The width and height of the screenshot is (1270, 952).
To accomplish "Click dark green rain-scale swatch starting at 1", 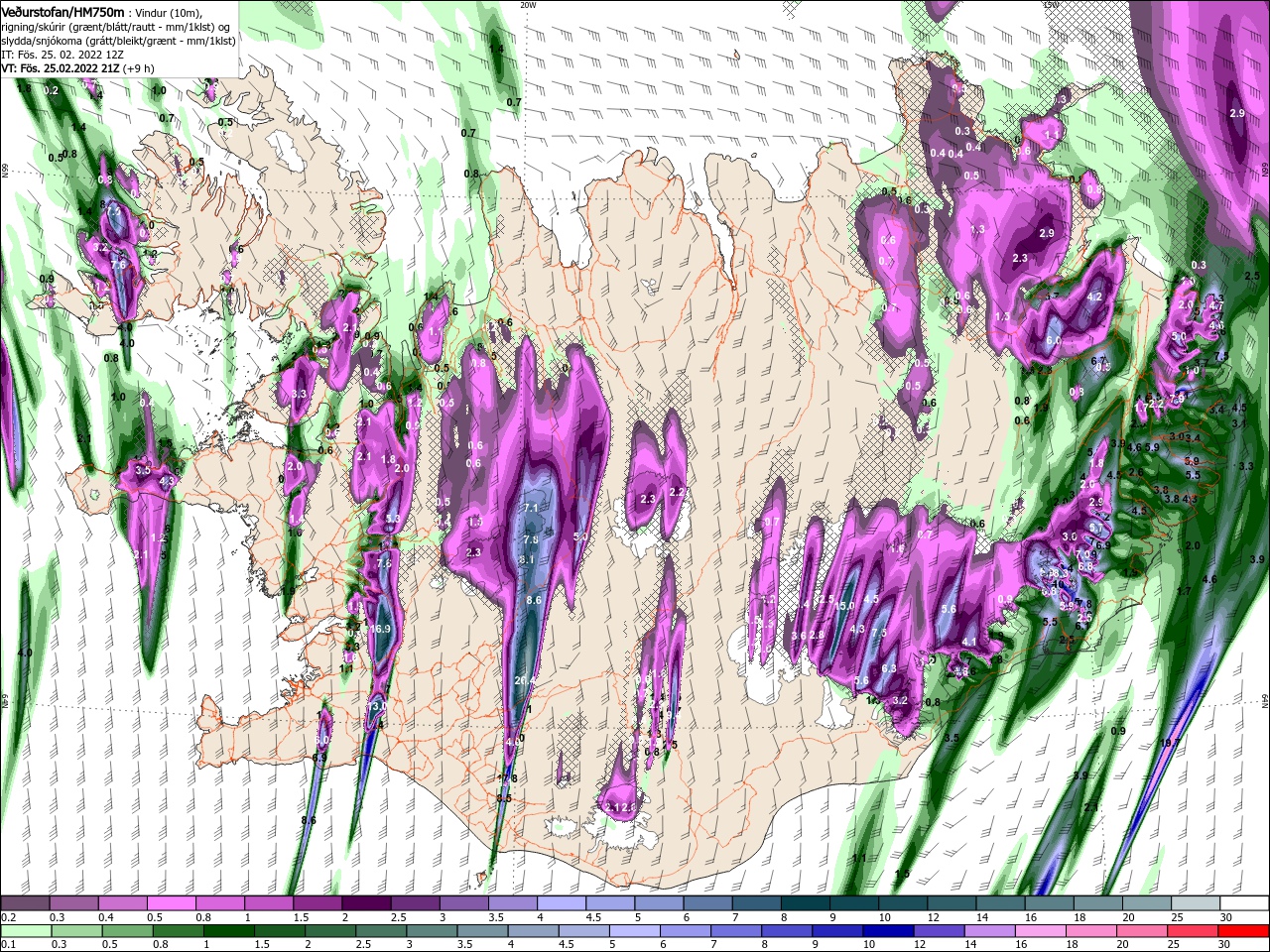I will [228, 931].
